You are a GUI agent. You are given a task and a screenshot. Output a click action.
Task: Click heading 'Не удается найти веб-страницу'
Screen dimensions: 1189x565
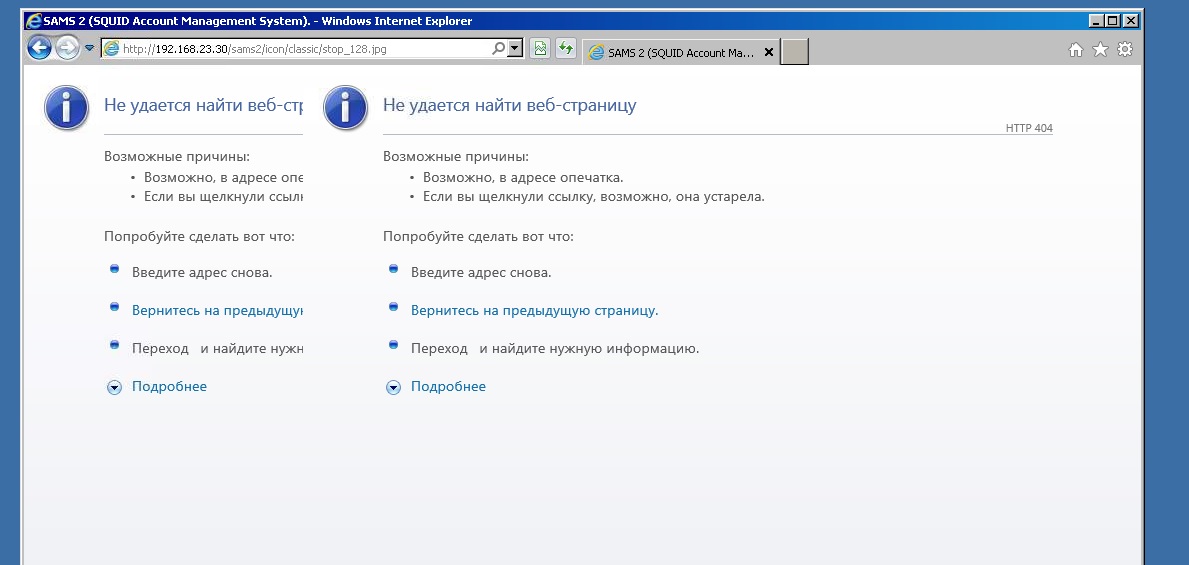[x=510, y=105]
